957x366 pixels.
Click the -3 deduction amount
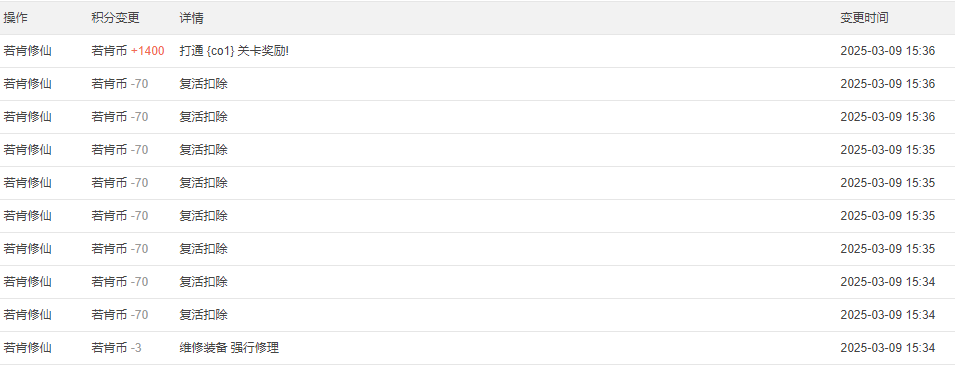click(135, 348)
